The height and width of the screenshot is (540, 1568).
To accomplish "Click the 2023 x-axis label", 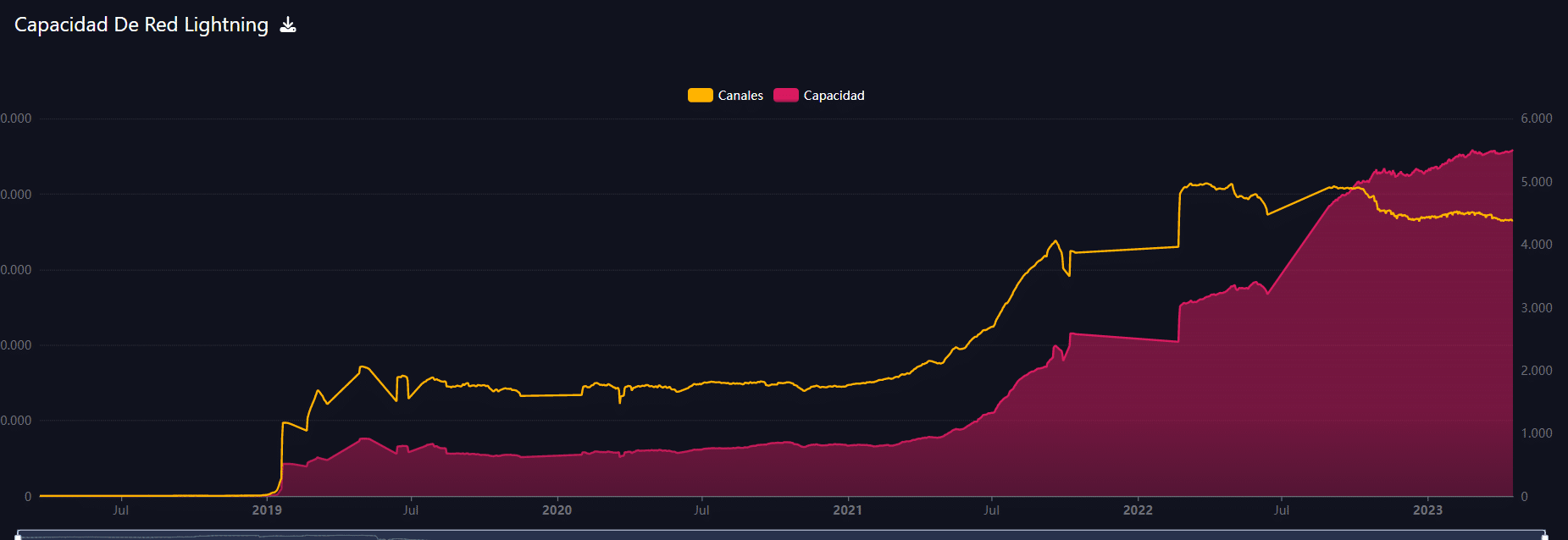I will tap(1427, 510).
